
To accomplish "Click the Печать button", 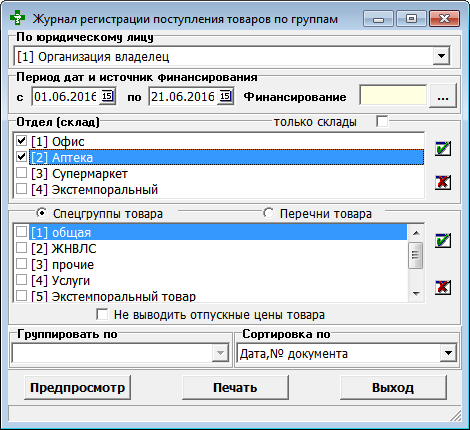I will [235, 387].
